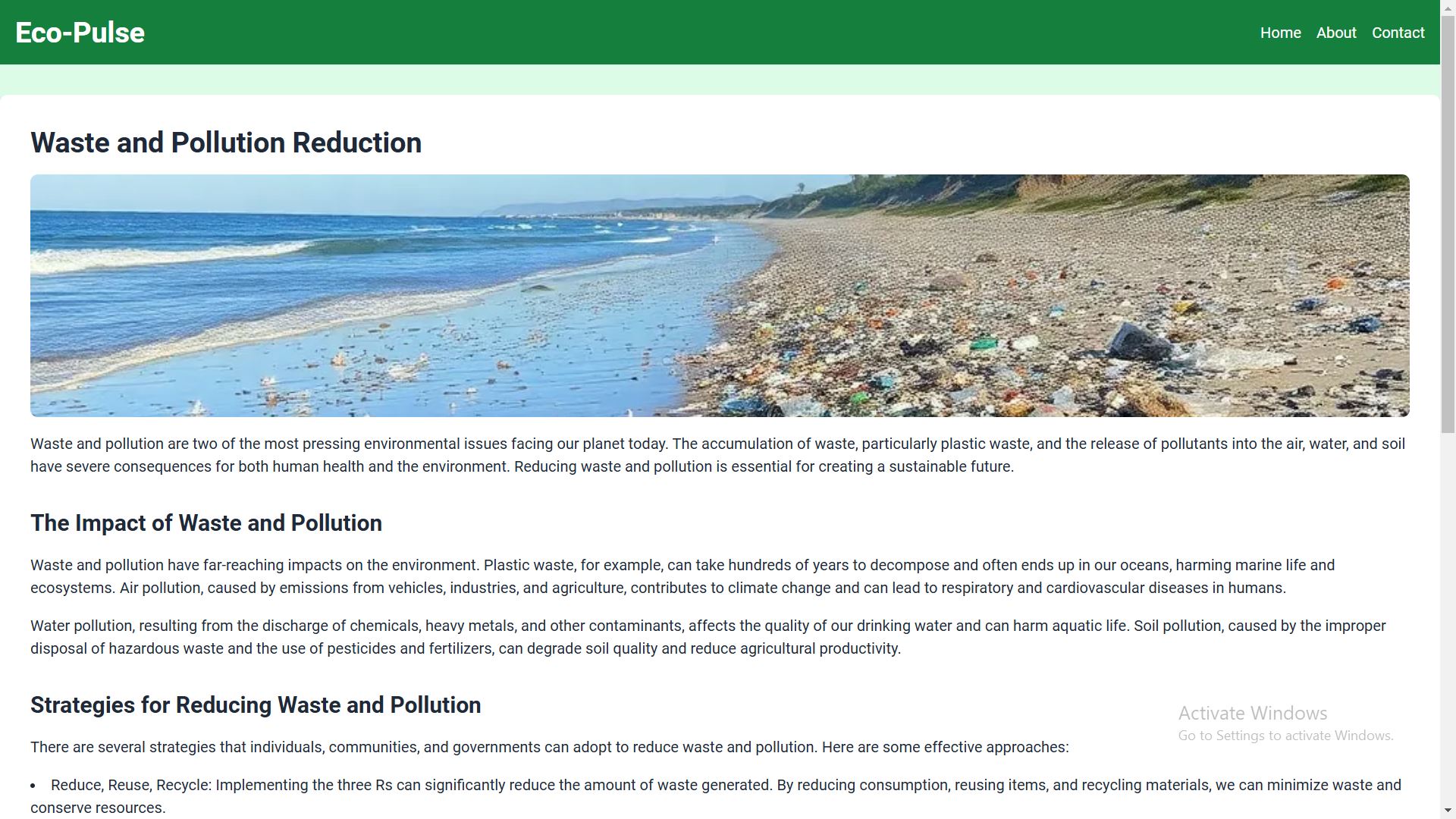The width and height of the screenshot is (1456, 819).
Task: Open the Home navigation link
Action: (1280, 33)
